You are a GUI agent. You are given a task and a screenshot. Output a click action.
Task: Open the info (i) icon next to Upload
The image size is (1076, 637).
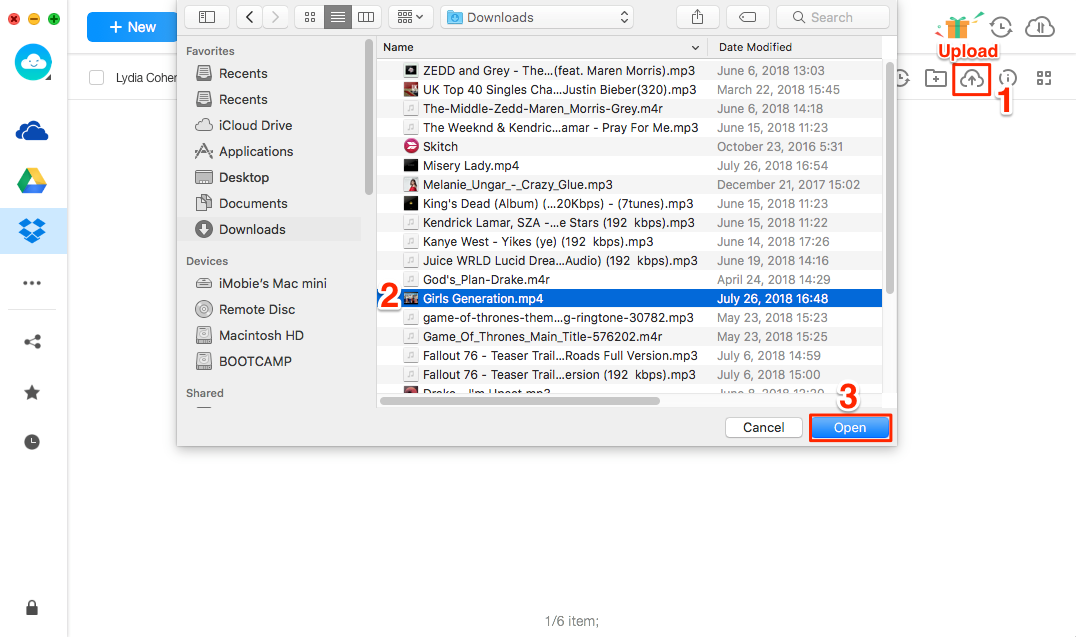(x=1007, y=78)
